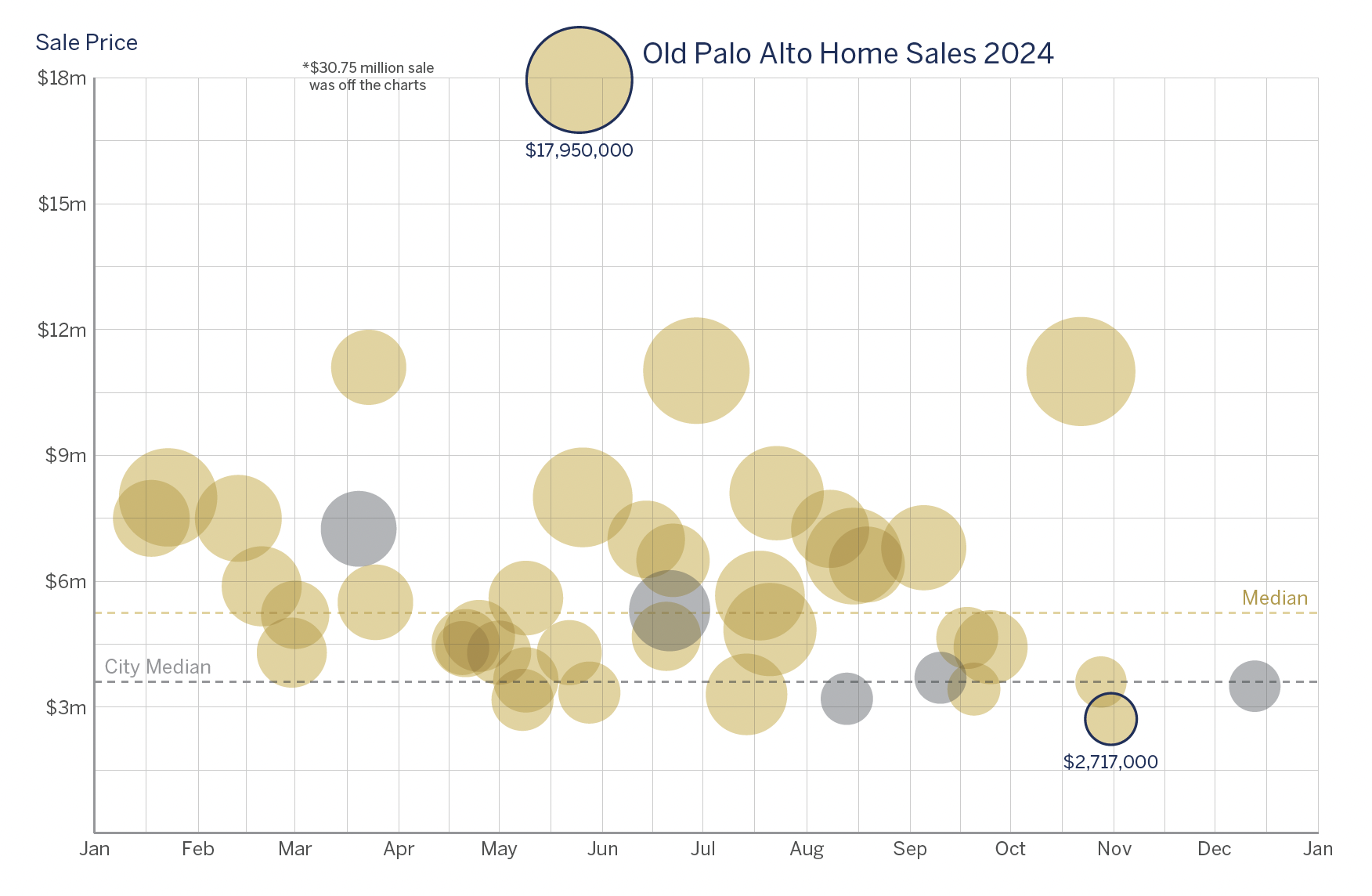This screenshot has width=1372, height=896.
Task: Click the gold $11m bubble in late March
Action: (x=368, y=367)
